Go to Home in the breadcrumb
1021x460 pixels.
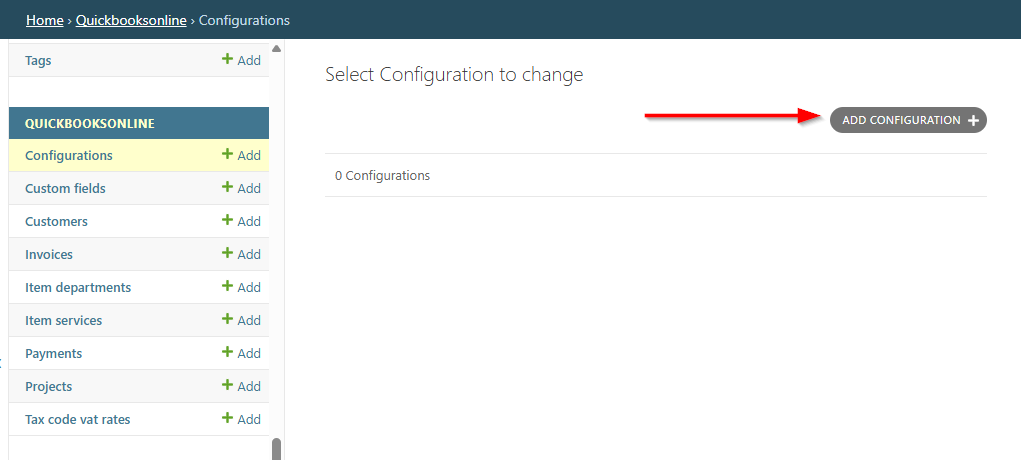[x=44, y=20]
